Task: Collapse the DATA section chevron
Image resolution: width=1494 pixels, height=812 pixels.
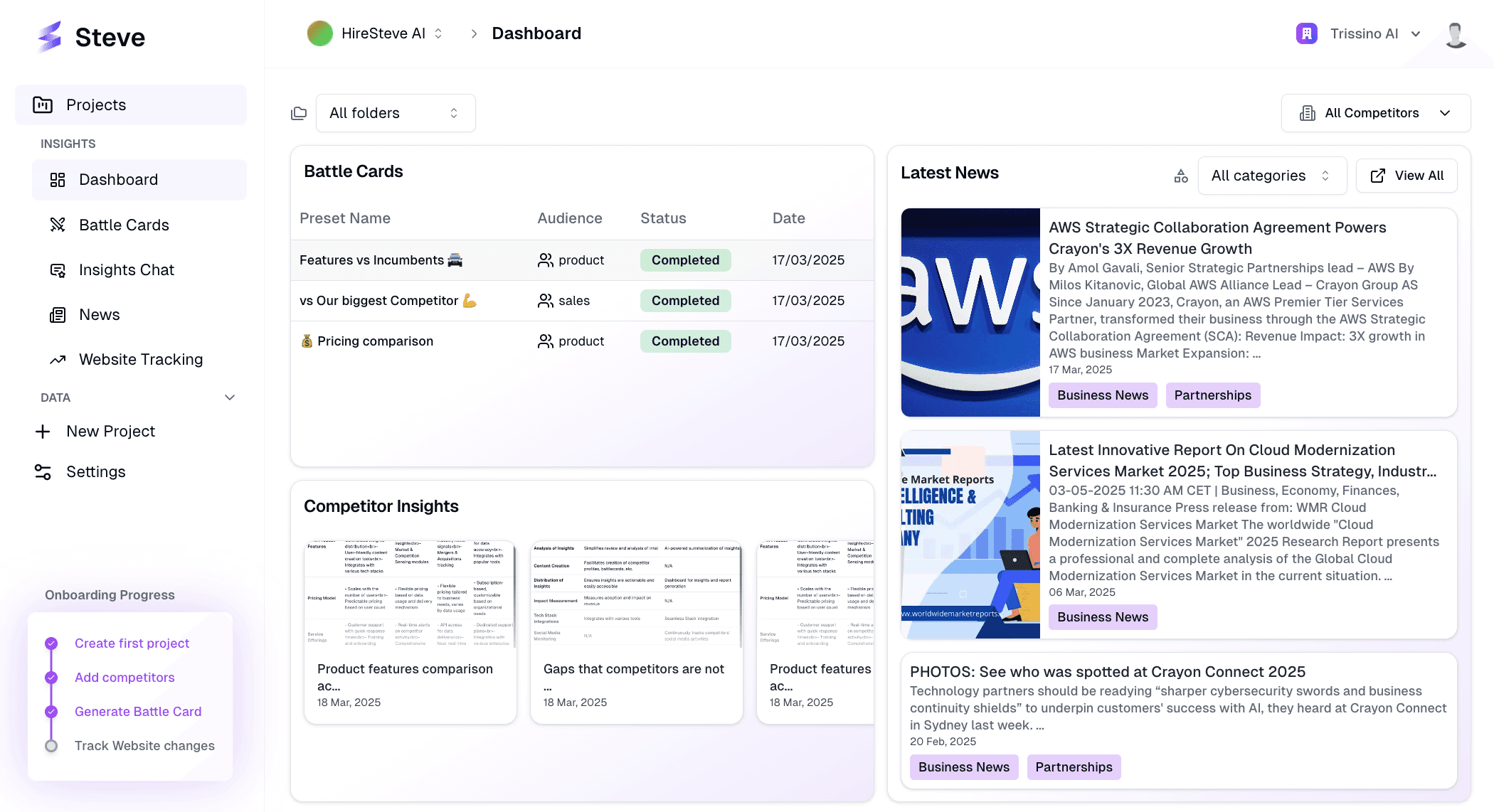Action: click(229, 397)
